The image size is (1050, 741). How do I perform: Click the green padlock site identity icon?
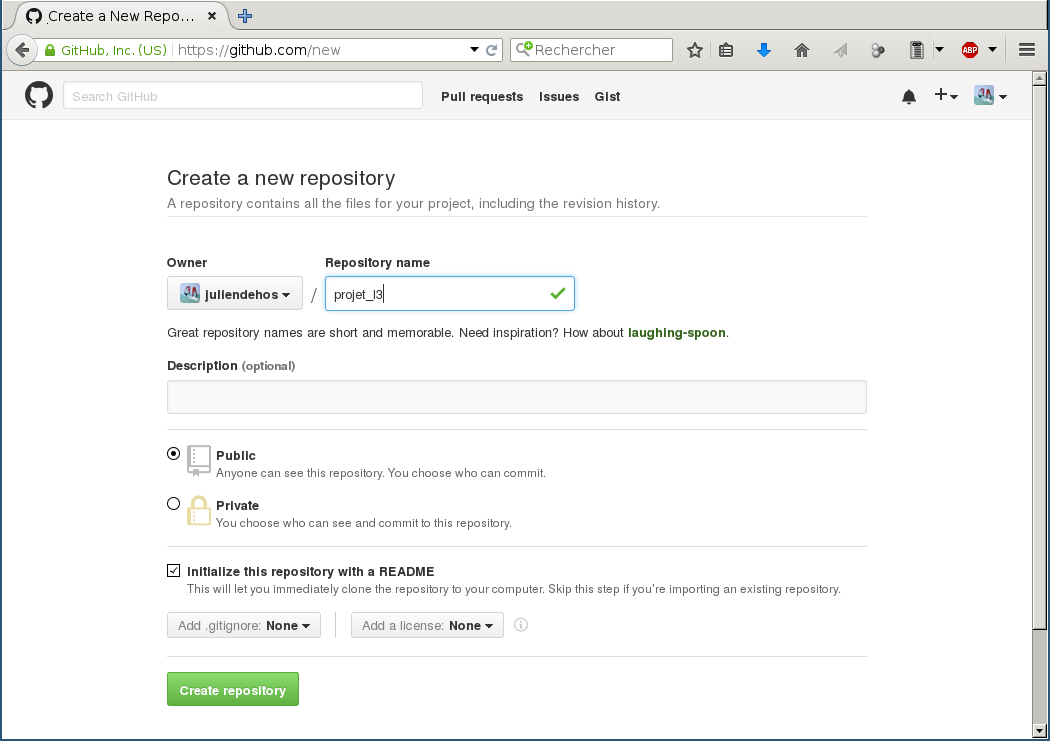(x=50, y=50)
